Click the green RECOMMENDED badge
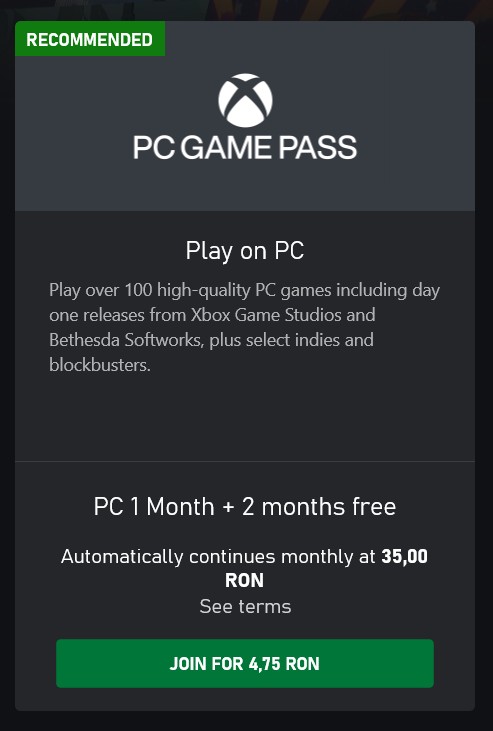Image resolution: width=493 pixels, height=731 pixels. (x=90, y=39)
